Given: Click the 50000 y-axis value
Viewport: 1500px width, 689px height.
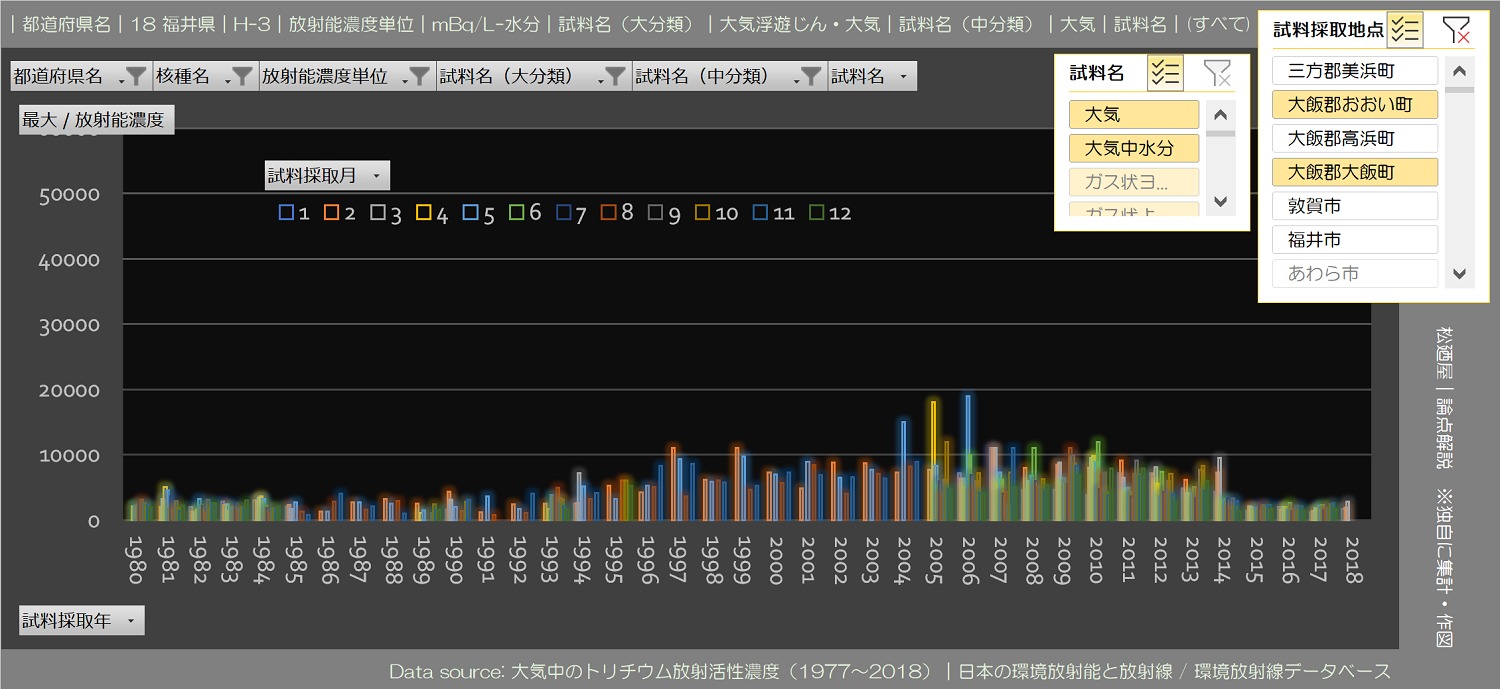Looking at the screenshot, I should click(x=69, y=195).
